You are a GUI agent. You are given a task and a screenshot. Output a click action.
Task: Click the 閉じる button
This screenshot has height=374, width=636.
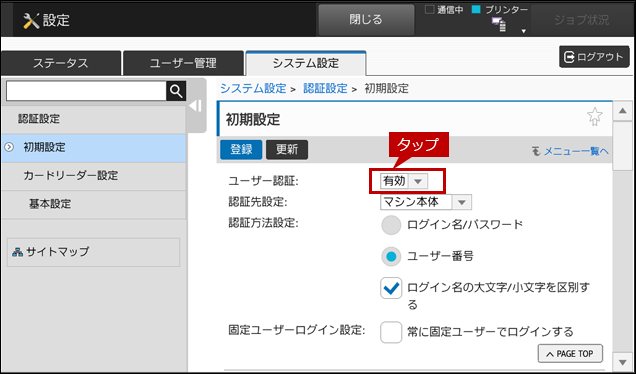tap(366, 20)
